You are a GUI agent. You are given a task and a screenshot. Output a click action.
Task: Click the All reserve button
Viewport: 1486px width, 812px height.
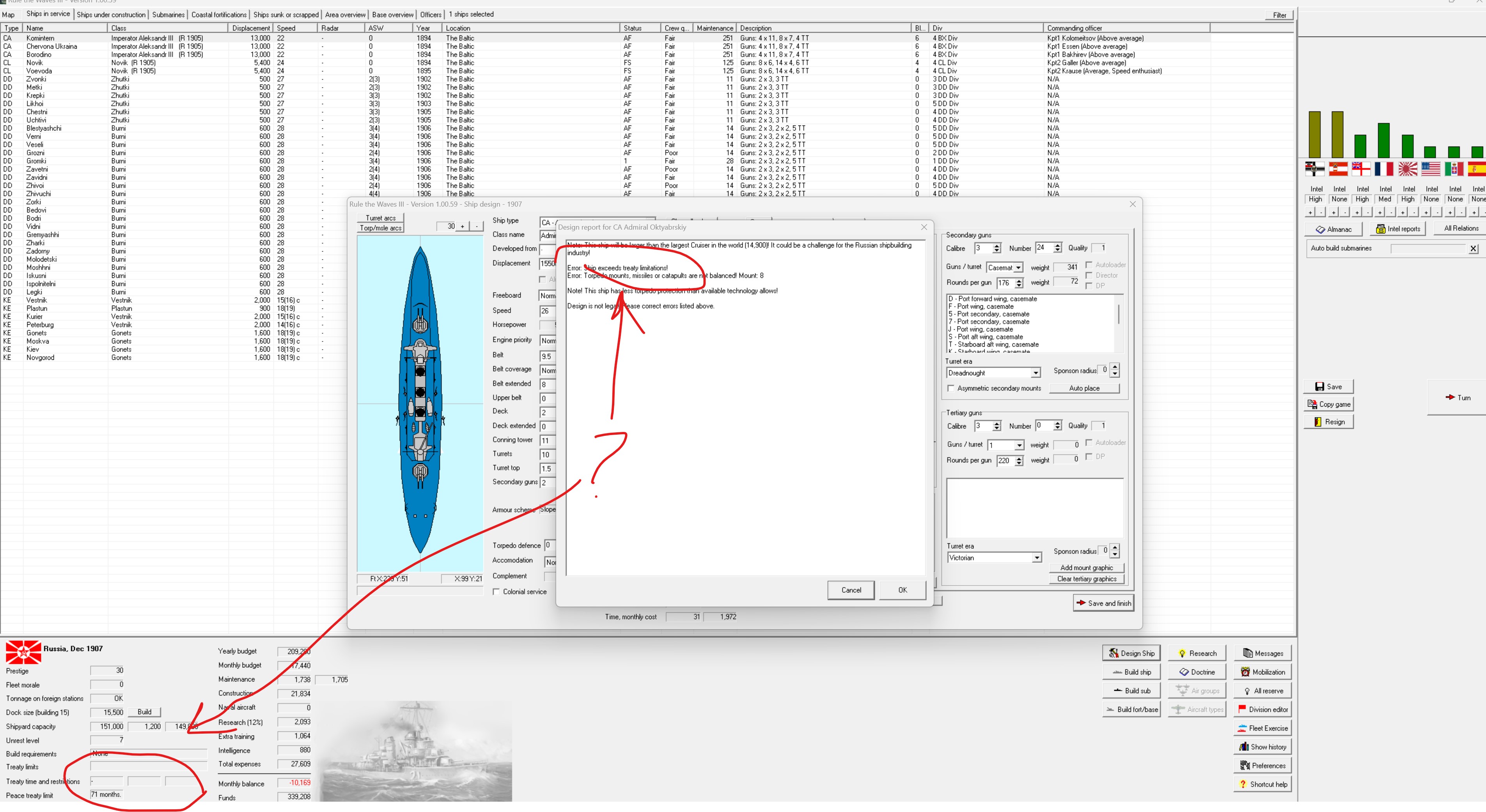point(1262,690)
